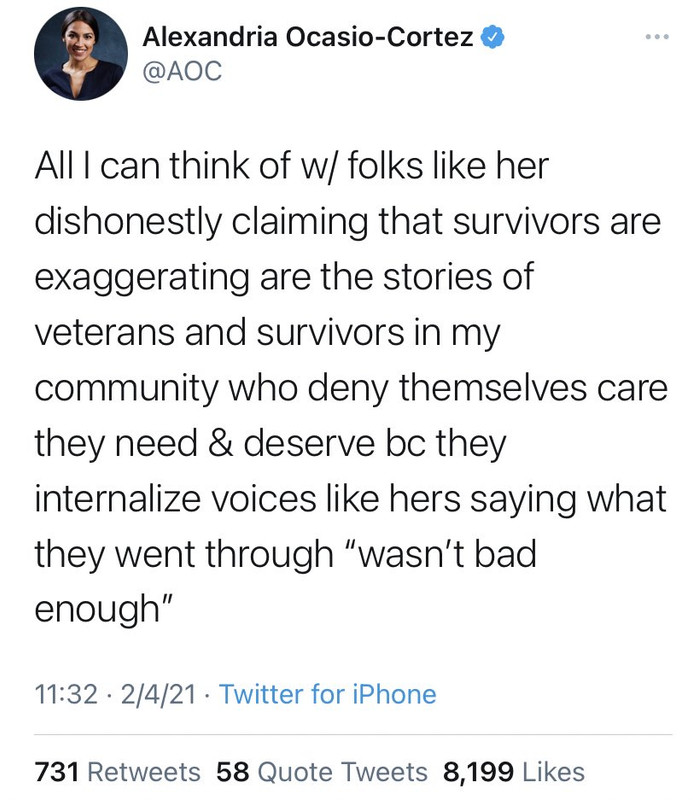Open the Alexandria Ocasio-Cortez display name
The height and width of the screenshot is (800, 693).
pyautogui.click(x=308, y=37)
